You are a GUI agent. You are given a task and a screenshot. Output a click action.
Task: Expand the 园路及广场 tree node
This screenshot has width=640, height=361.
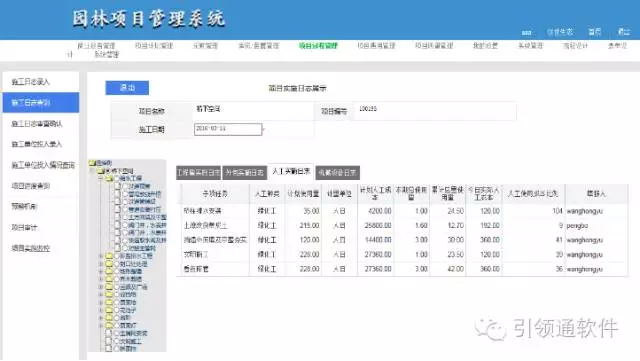101,287
